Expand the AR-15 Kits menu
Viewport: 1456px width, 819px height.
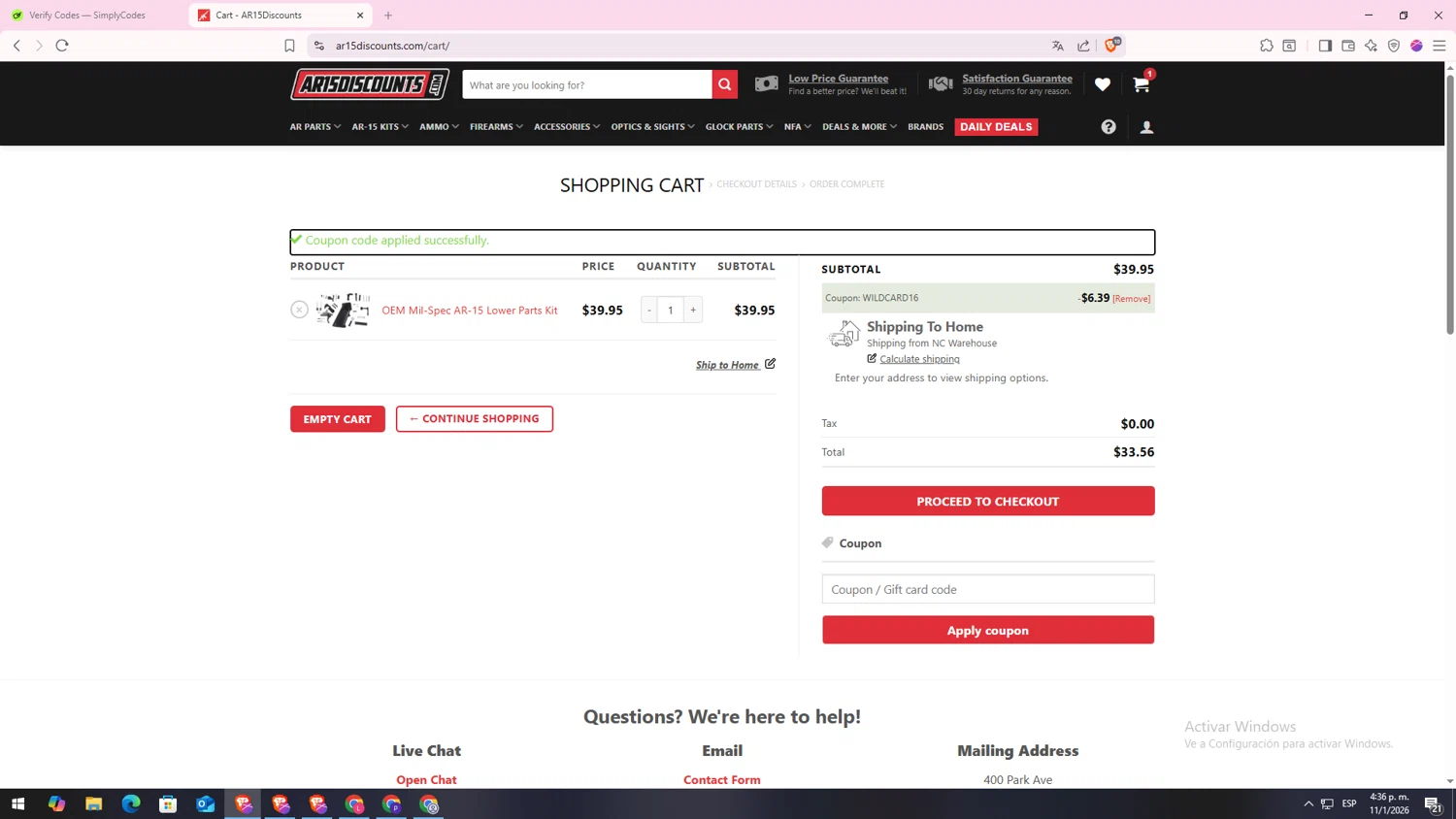click(x=381, y=127)
